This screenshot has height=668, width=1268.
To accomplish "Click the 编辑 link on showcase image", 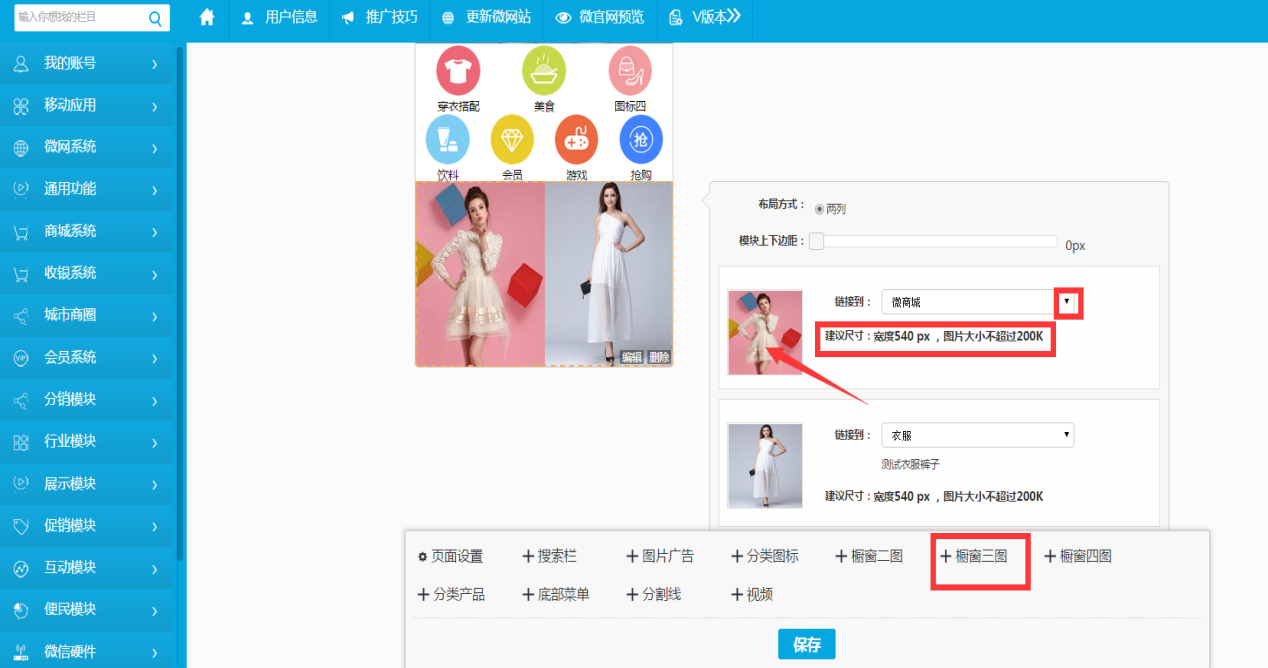I will (632, 357).
